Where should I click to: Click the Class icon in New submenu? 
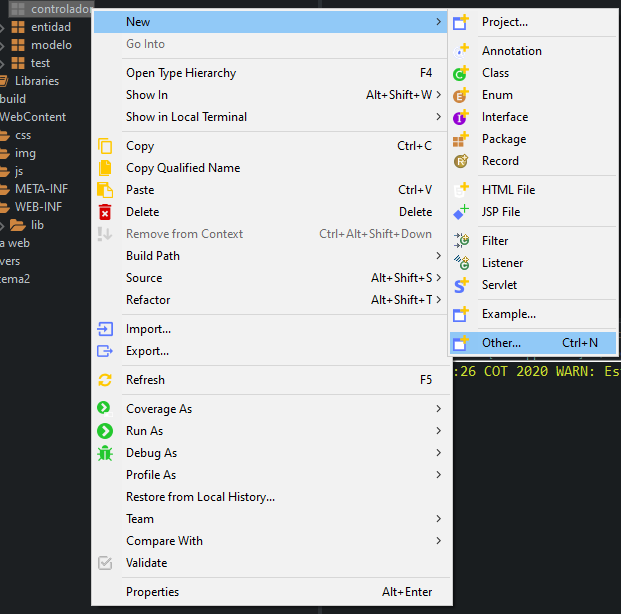(x=461, y=73)
